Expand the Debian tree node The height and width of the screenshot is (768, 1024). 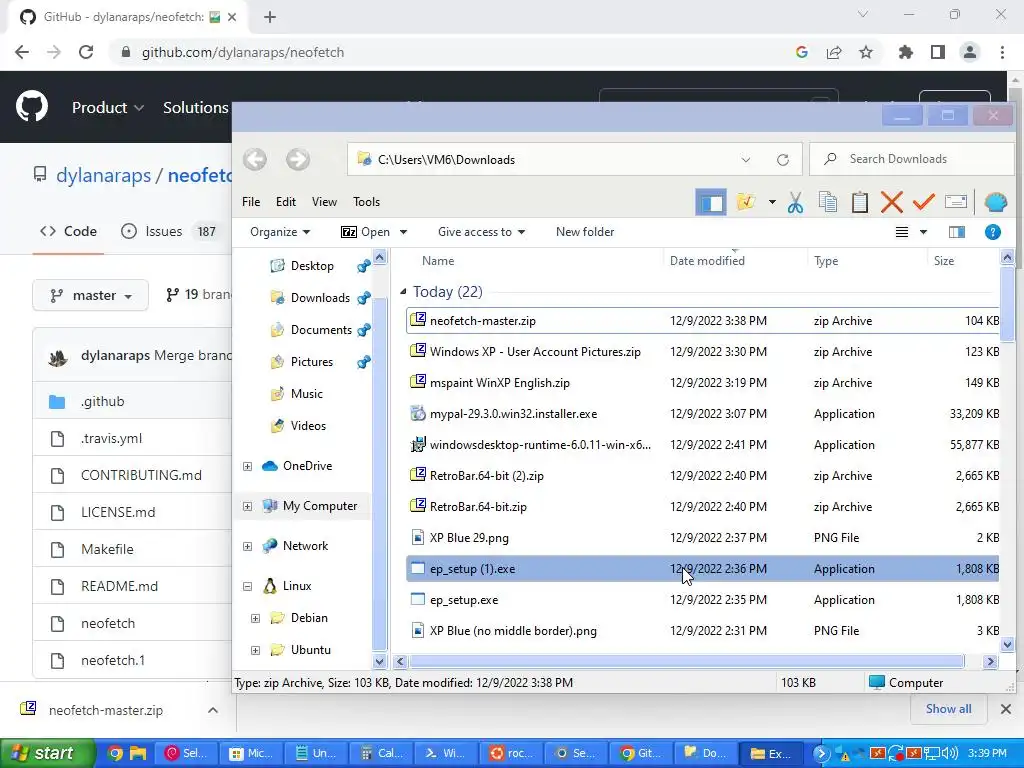(255, 618)
